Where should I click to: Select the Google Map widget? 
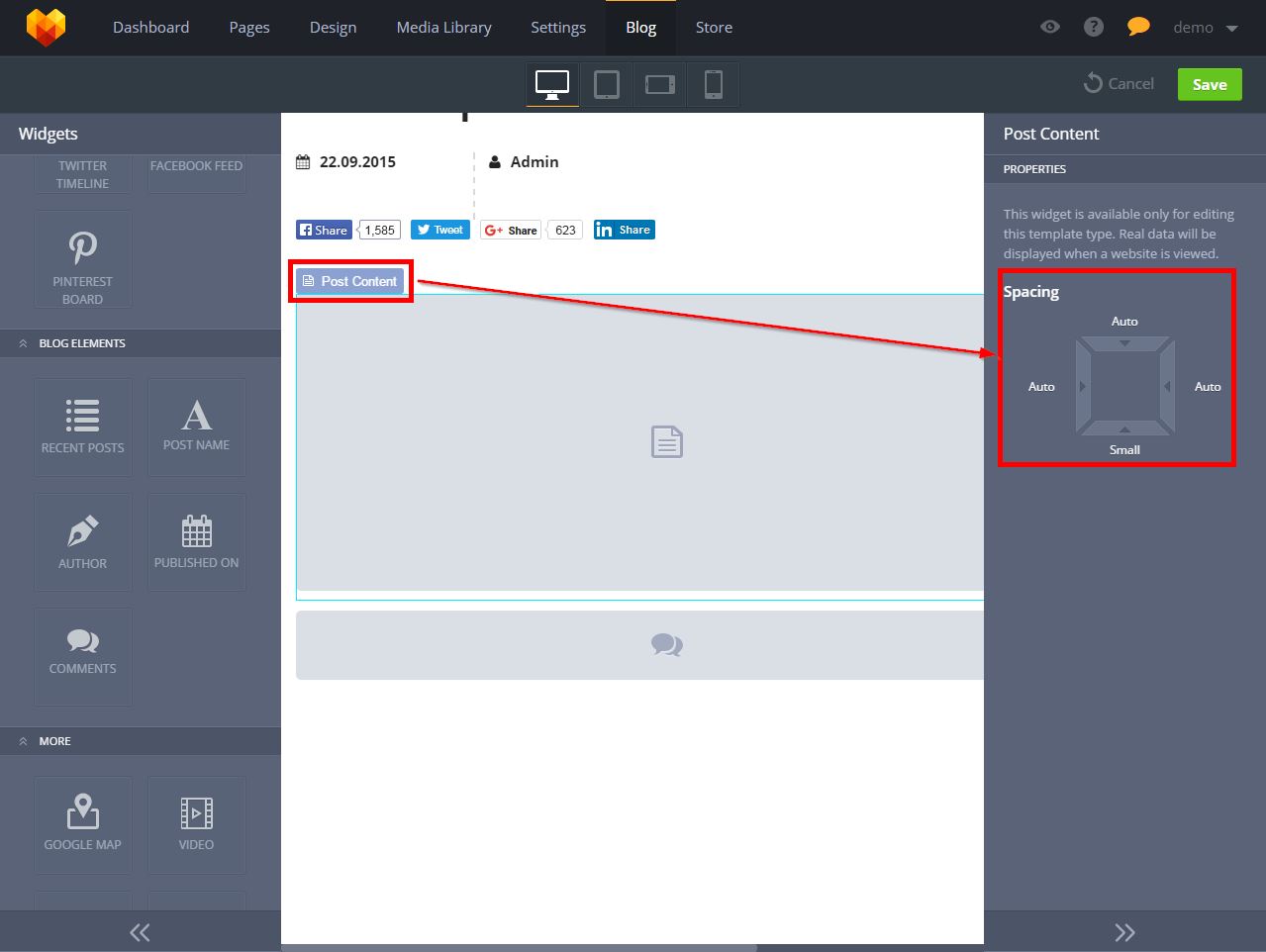click(x=83, y=825)
